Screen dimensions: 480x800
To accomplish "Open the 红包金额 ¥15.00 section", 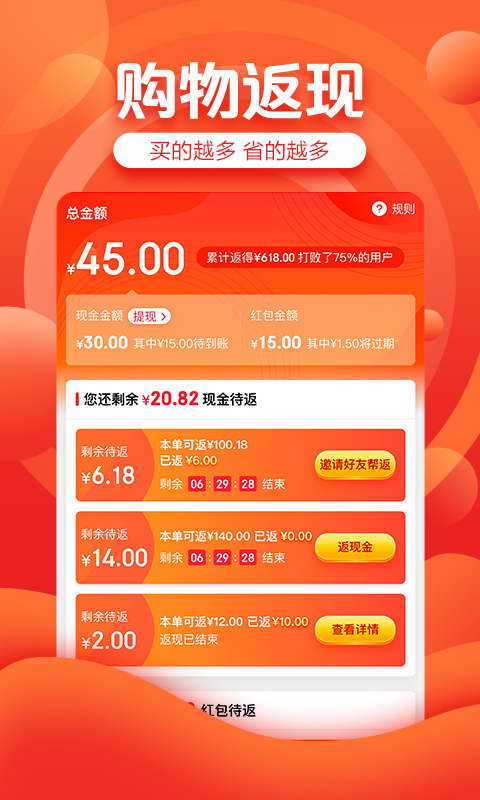I will tap(329, 330).
